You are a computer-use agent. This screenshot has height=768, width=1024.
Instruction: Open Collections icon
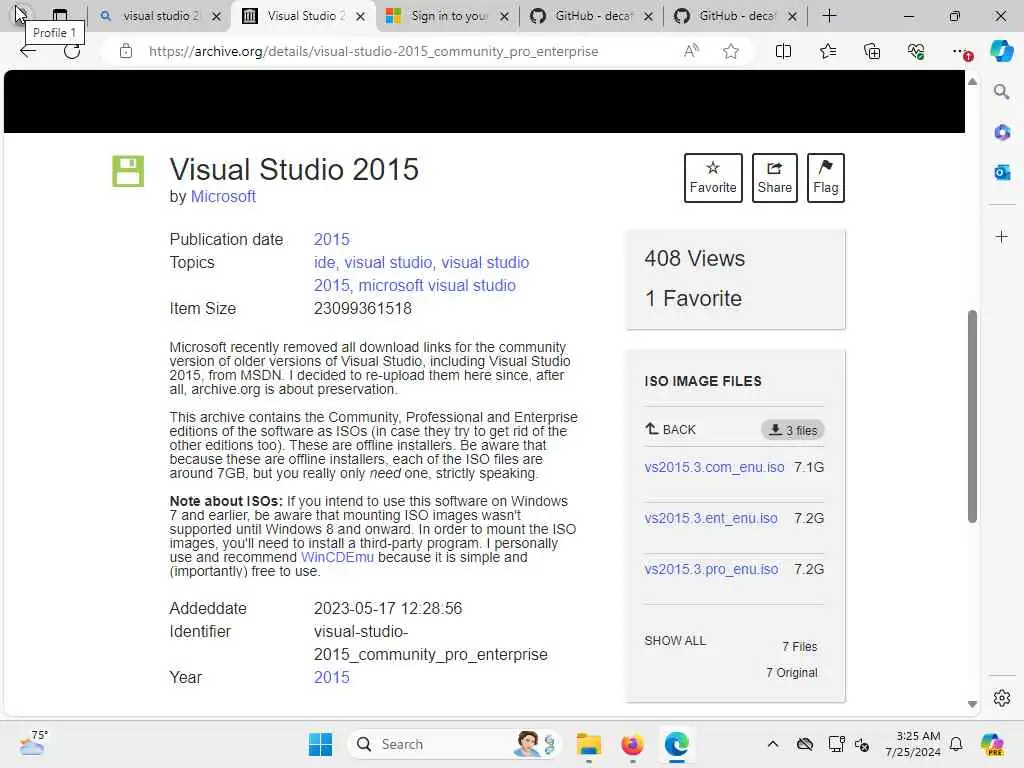point(872,51)
